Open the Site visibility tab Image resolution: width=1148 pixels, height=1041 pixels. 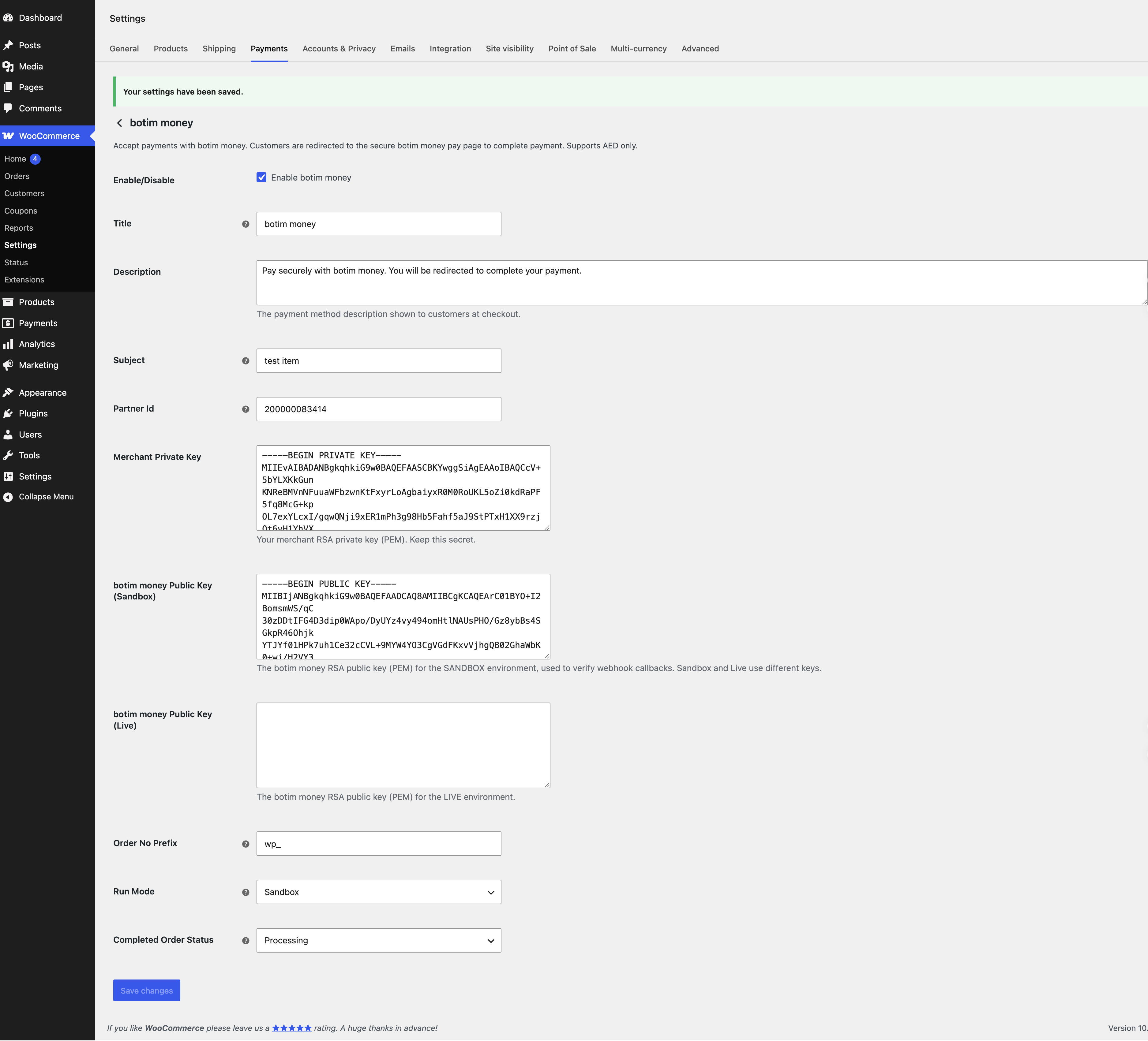510,49
